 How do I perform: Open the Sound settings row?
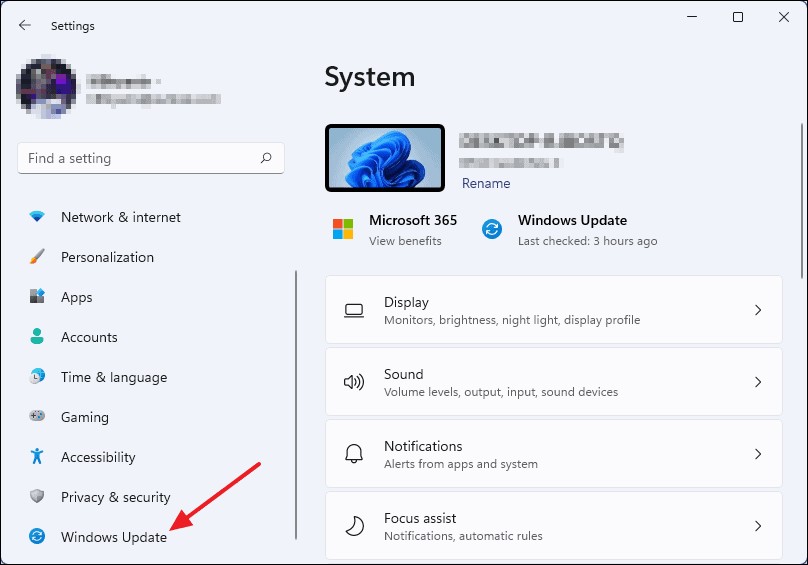[x=554, y=381]
